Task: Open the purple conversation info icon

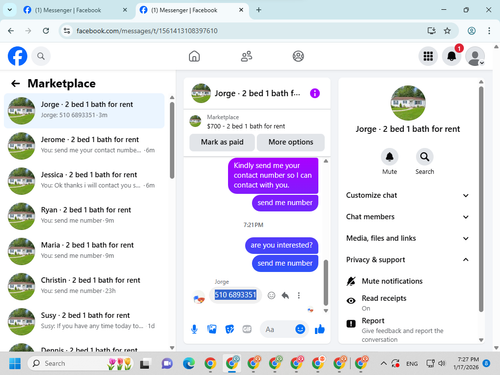Action: [315, 93]
